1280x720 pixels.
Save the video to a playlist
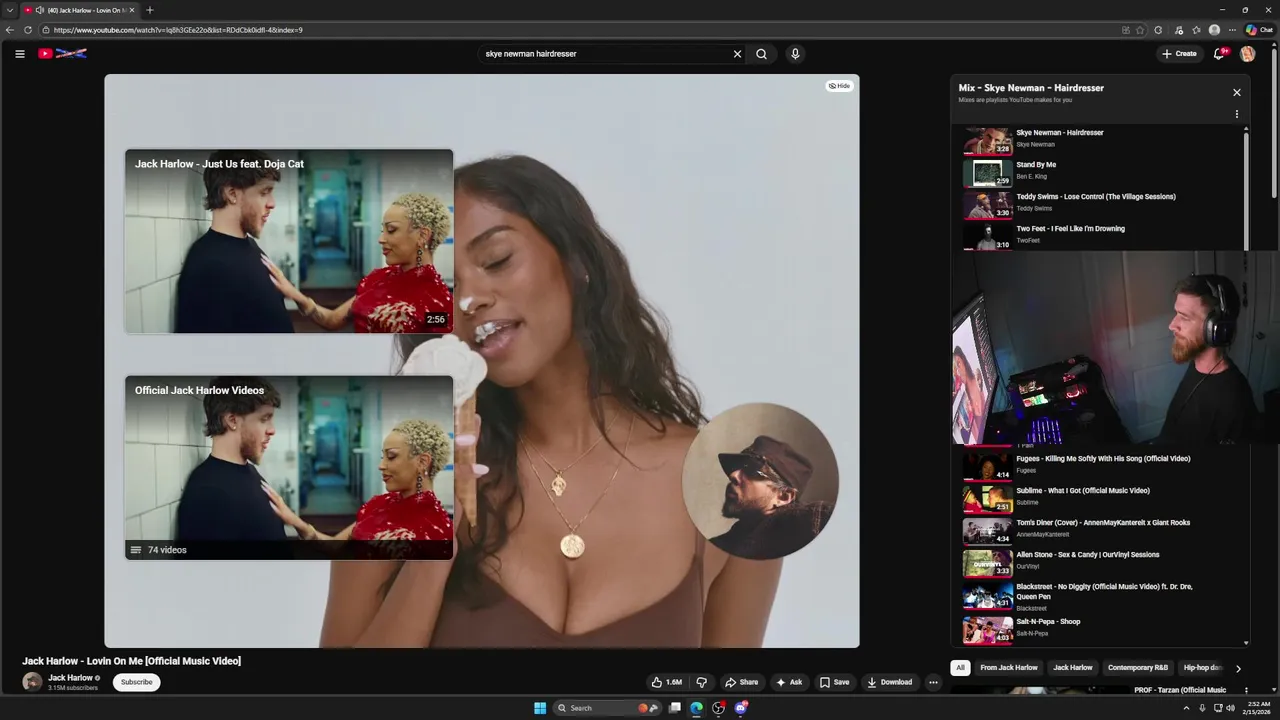(x=834, y=682)
